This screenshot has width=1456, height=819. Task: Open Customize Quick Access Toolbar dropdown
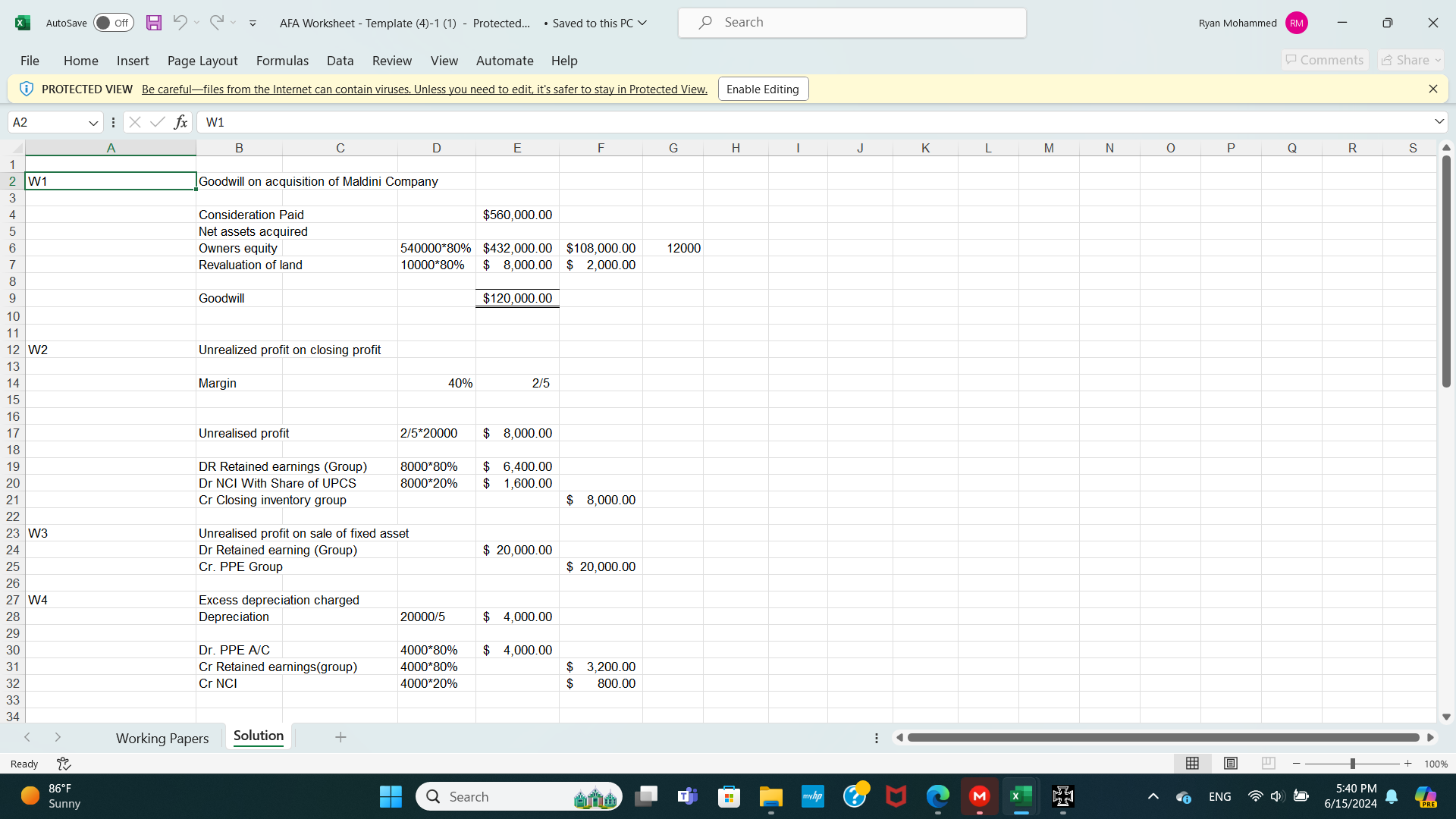point(253,24)
